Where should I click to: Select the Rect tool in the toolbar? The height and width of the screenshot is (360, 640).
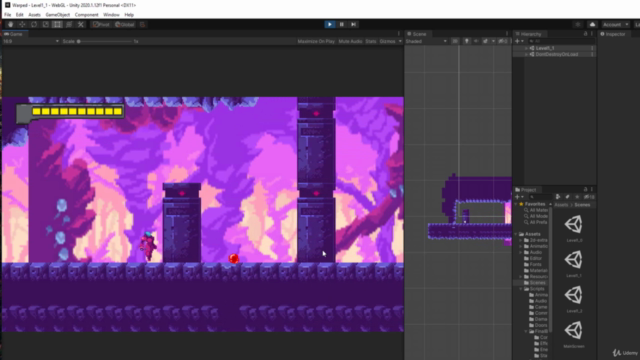(x=57, y=24)
